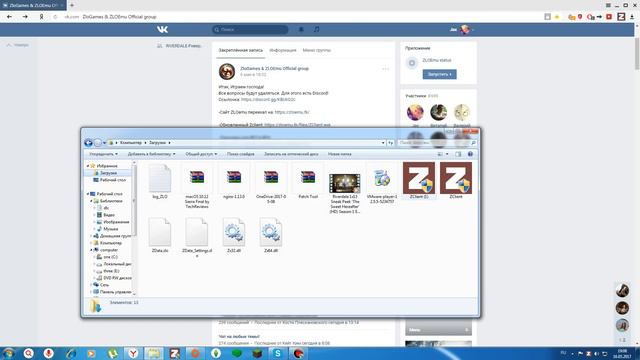Select the Zx64.dll file
Screen dimensions: 640x360
click(x=271, y=235)
